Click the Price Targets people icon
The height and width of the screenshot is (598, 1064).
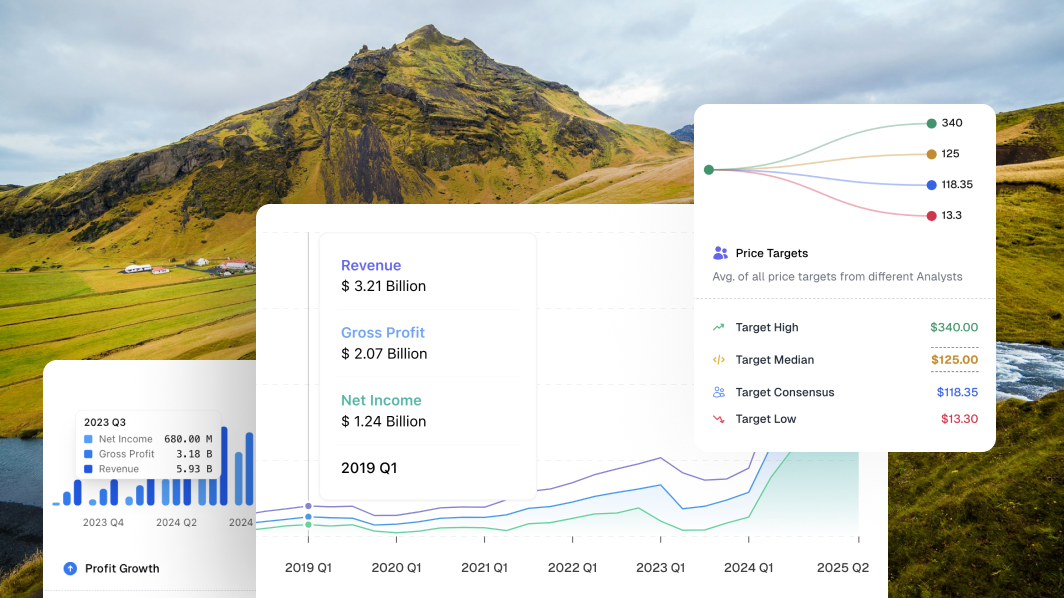[x=720, y=253]
